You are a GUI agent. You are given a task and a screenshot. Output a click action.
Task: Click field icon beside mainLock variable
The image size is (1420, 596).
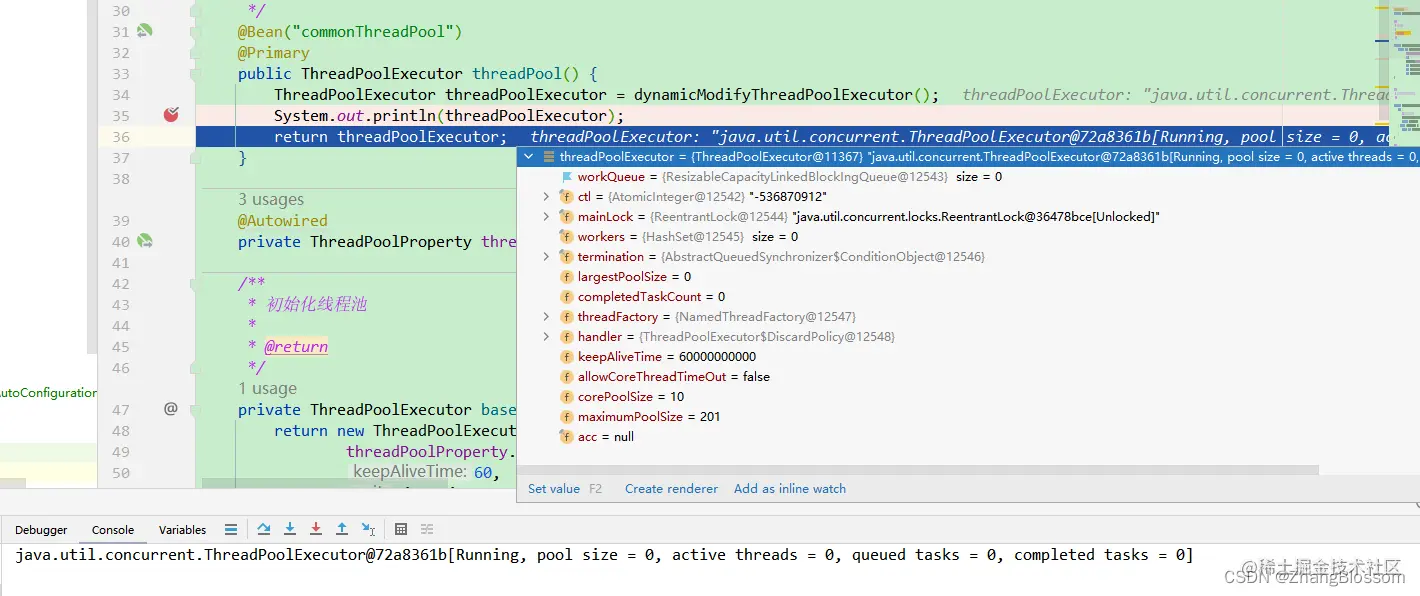tap(567, 217)
